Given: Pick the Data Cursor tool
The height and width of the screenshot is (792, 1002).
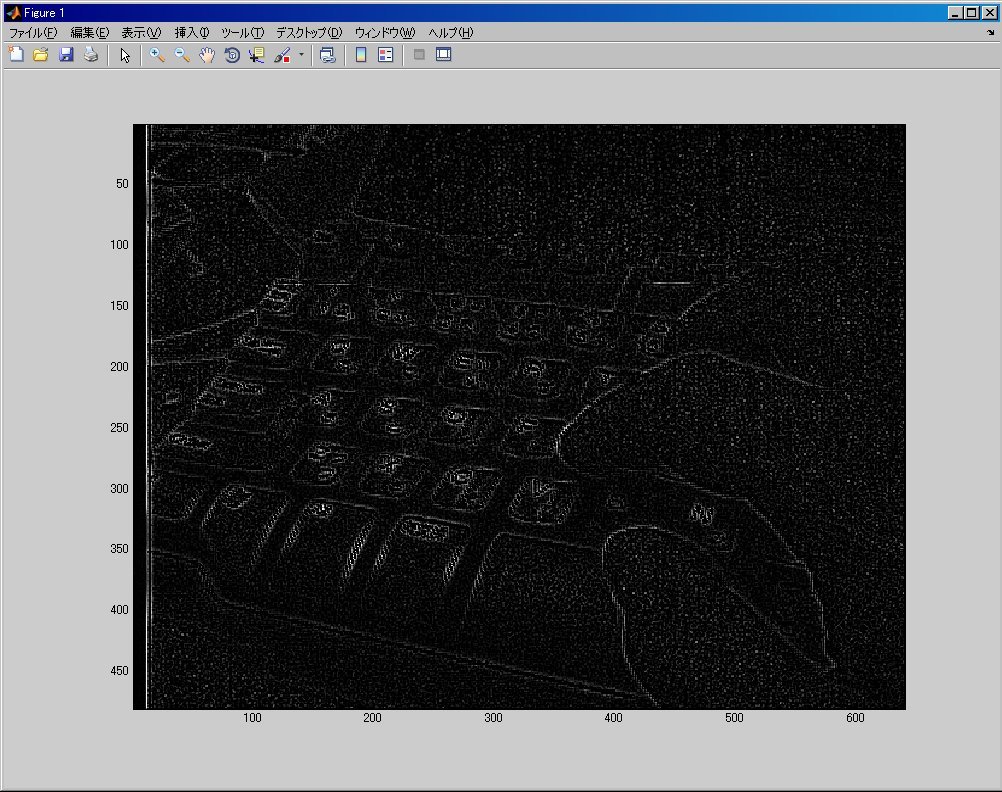Looking at the screenshot, I should tap(257, 55).
